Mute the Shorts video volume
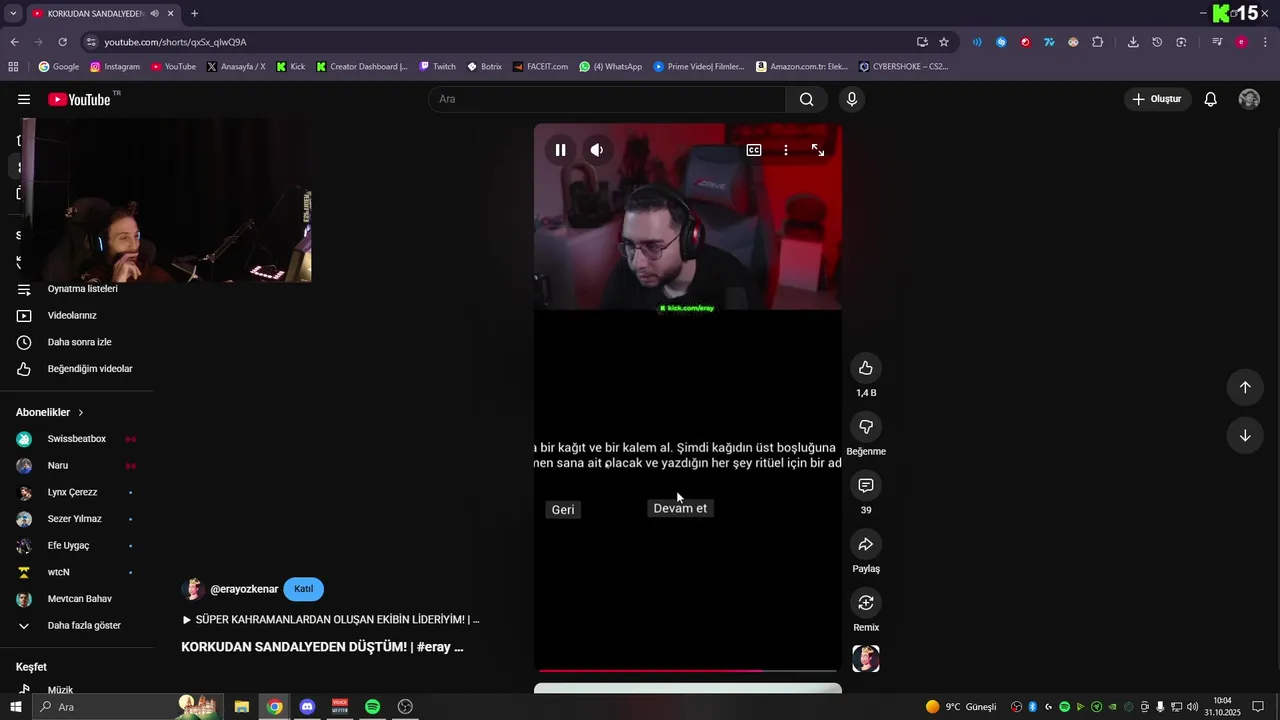The height and width of the screenshot is (720, 1280). pos(597,150)
